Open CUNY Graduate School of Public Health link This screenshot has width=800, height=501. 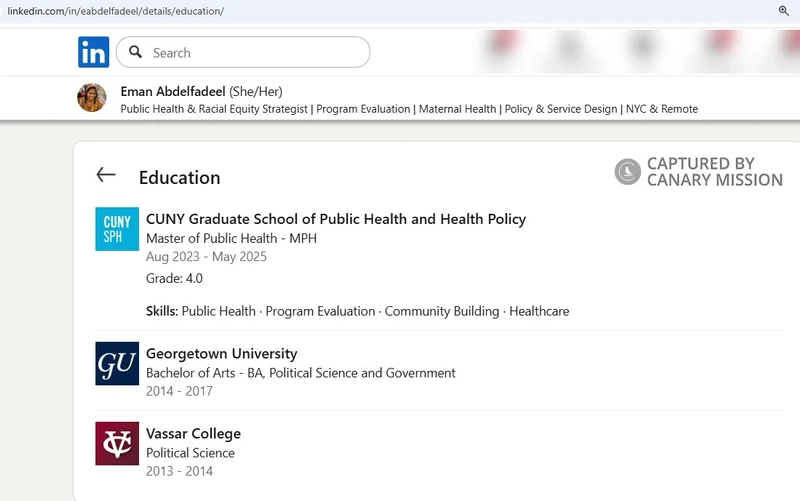point(335,219)
